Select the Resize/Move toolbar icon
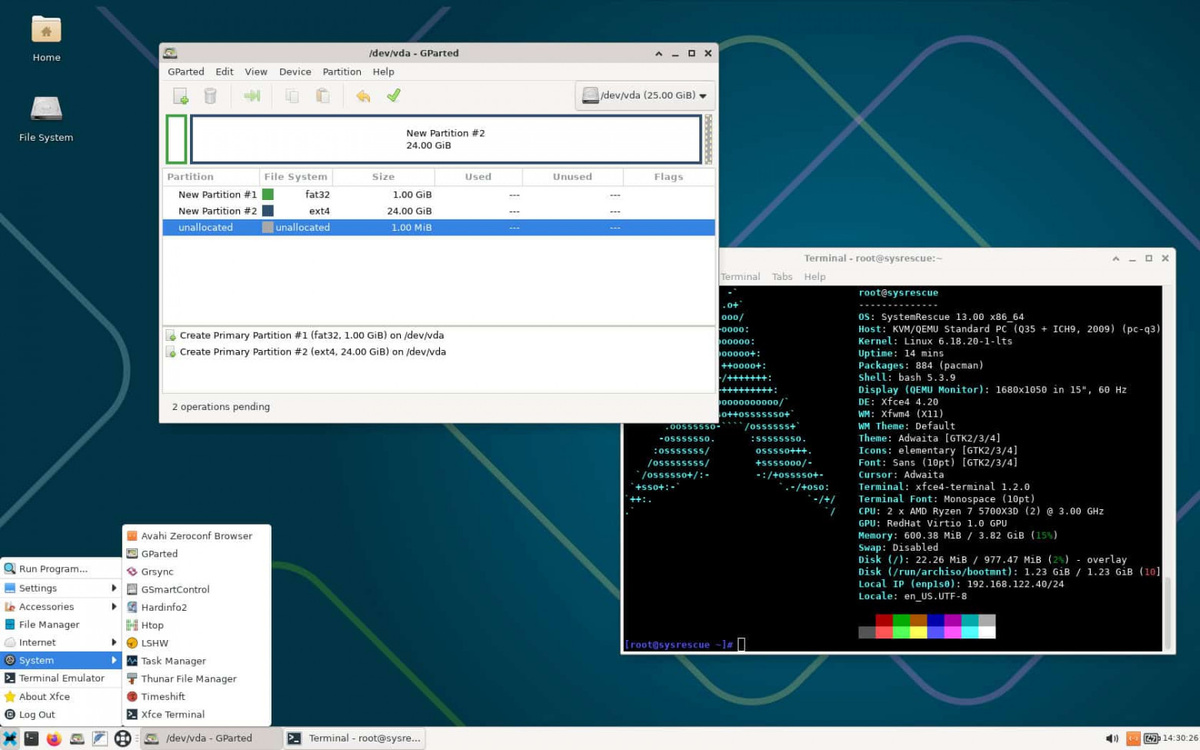The height and width of the screenshot is (750, 1200). pos(253,95)
